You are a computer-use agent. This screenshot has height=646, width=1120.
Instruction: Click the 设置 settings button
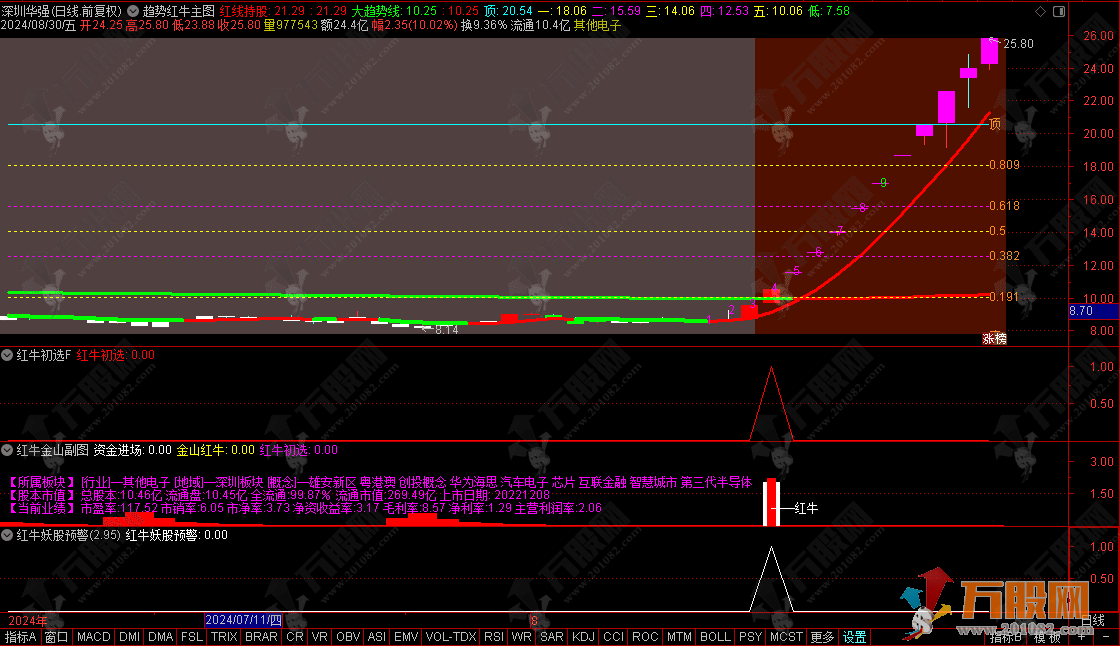[x=854, y=637]
